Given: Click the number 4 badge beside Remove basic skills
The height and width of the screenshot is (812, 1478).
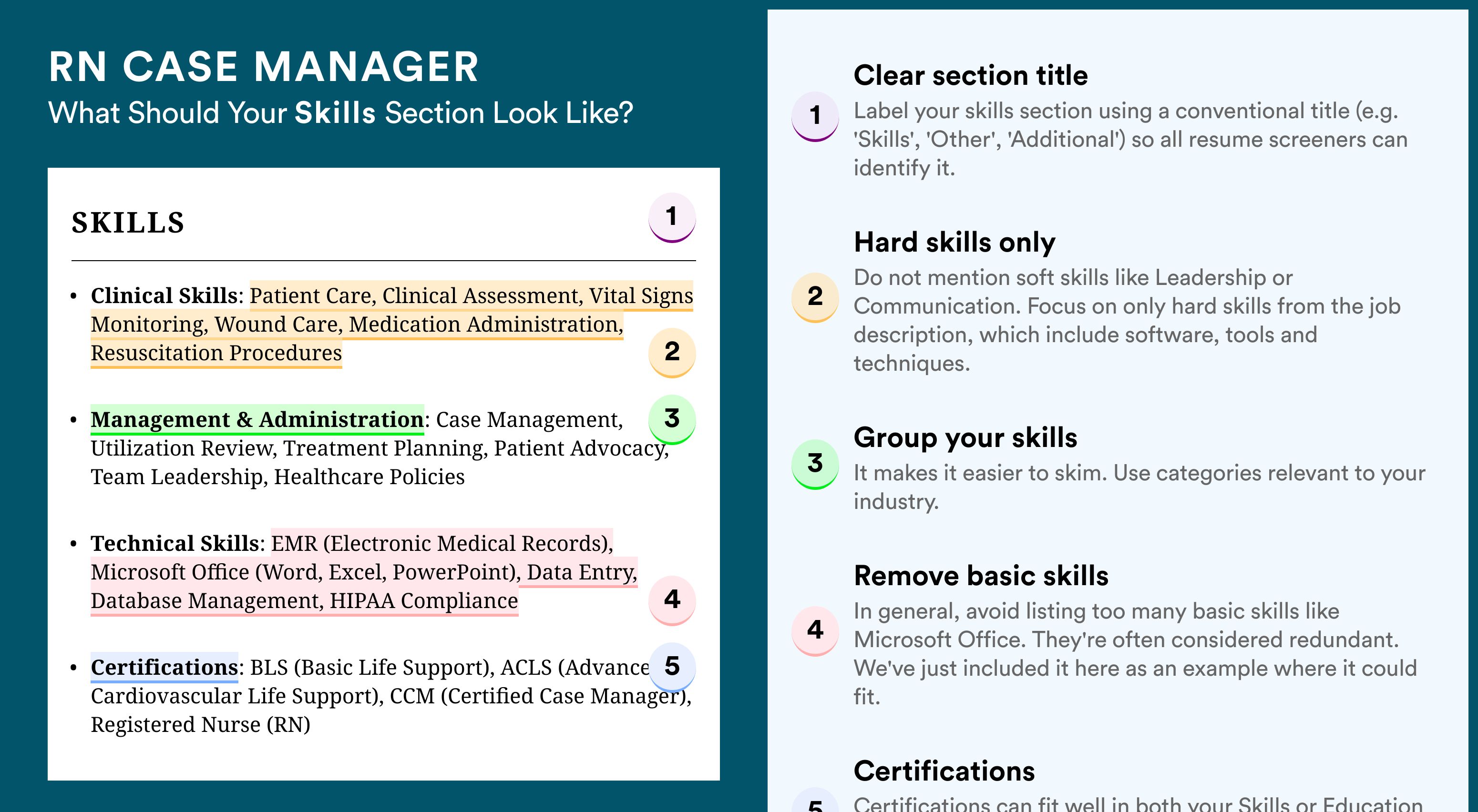Looking at the screenshot, I should coord(815,631).
